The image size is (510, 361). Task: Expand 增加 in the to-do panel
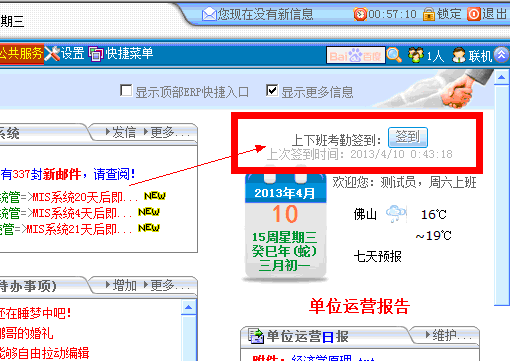pyautogui.click(x=121, y=286)
